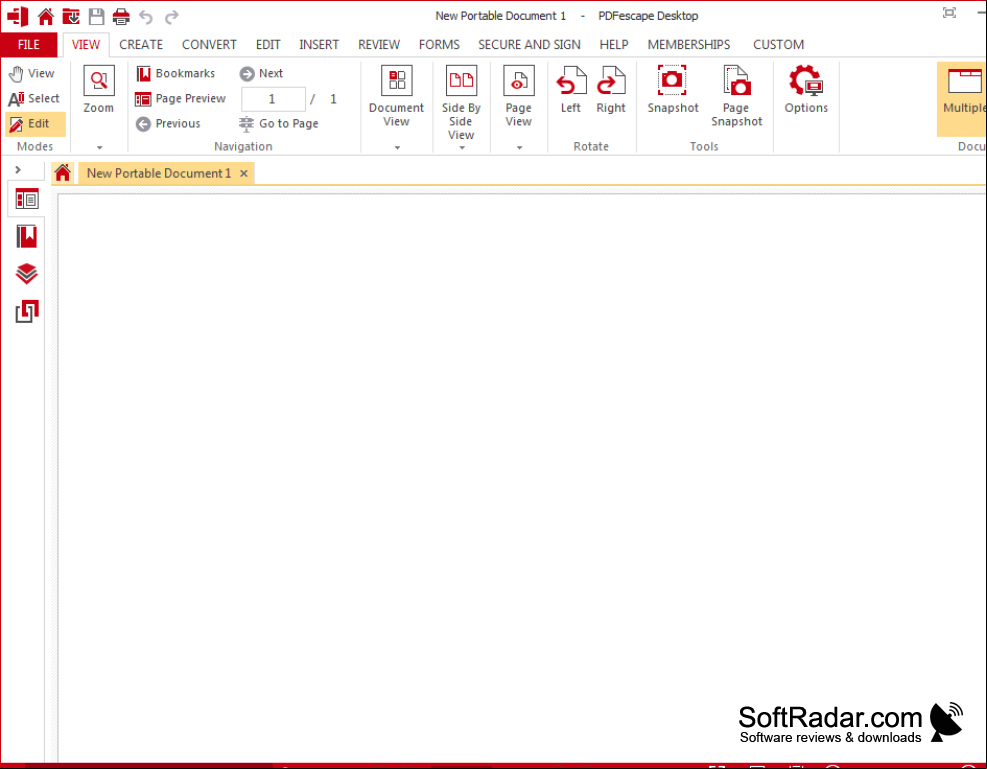Open the FILE menu
The height and width of the screenshot is (769, 987).
click(29, 45)
